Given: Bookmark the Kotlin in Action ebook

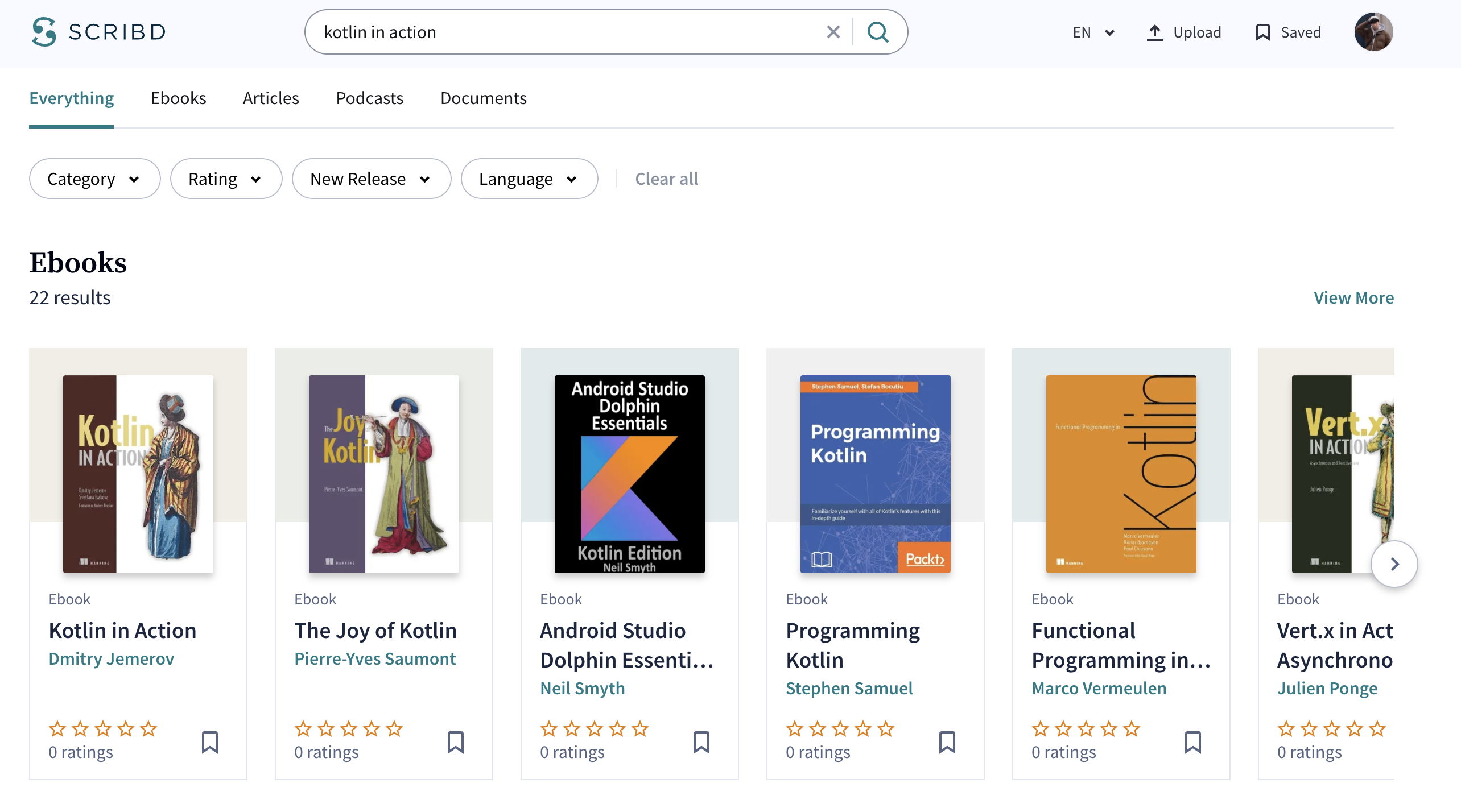Looking at the screenshot, I should coord(210,742).
